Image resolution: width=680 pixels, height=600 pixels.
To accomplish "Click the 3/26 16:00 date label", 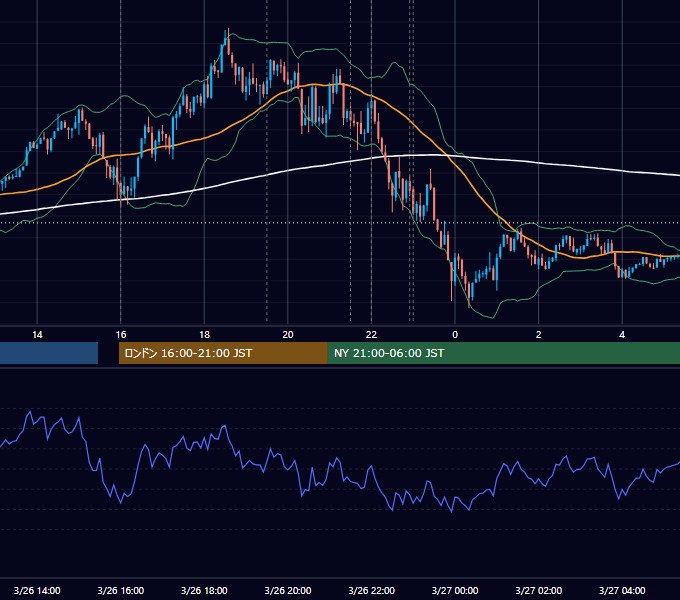I will pyautogui.click(x=121, y=590).
